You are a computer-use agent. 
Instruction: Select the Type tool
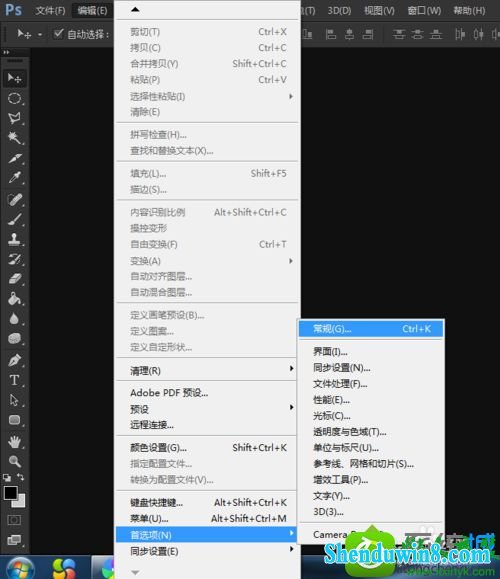(14, 380)
